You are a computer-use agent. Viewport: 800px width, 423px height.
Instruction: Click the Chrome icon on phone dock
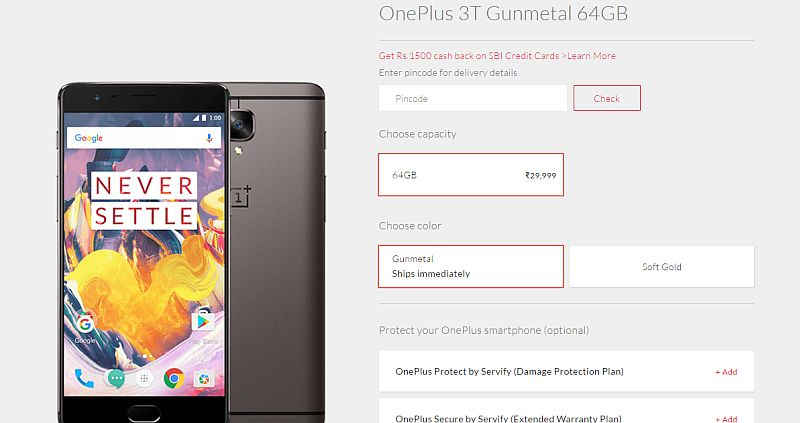174,379
